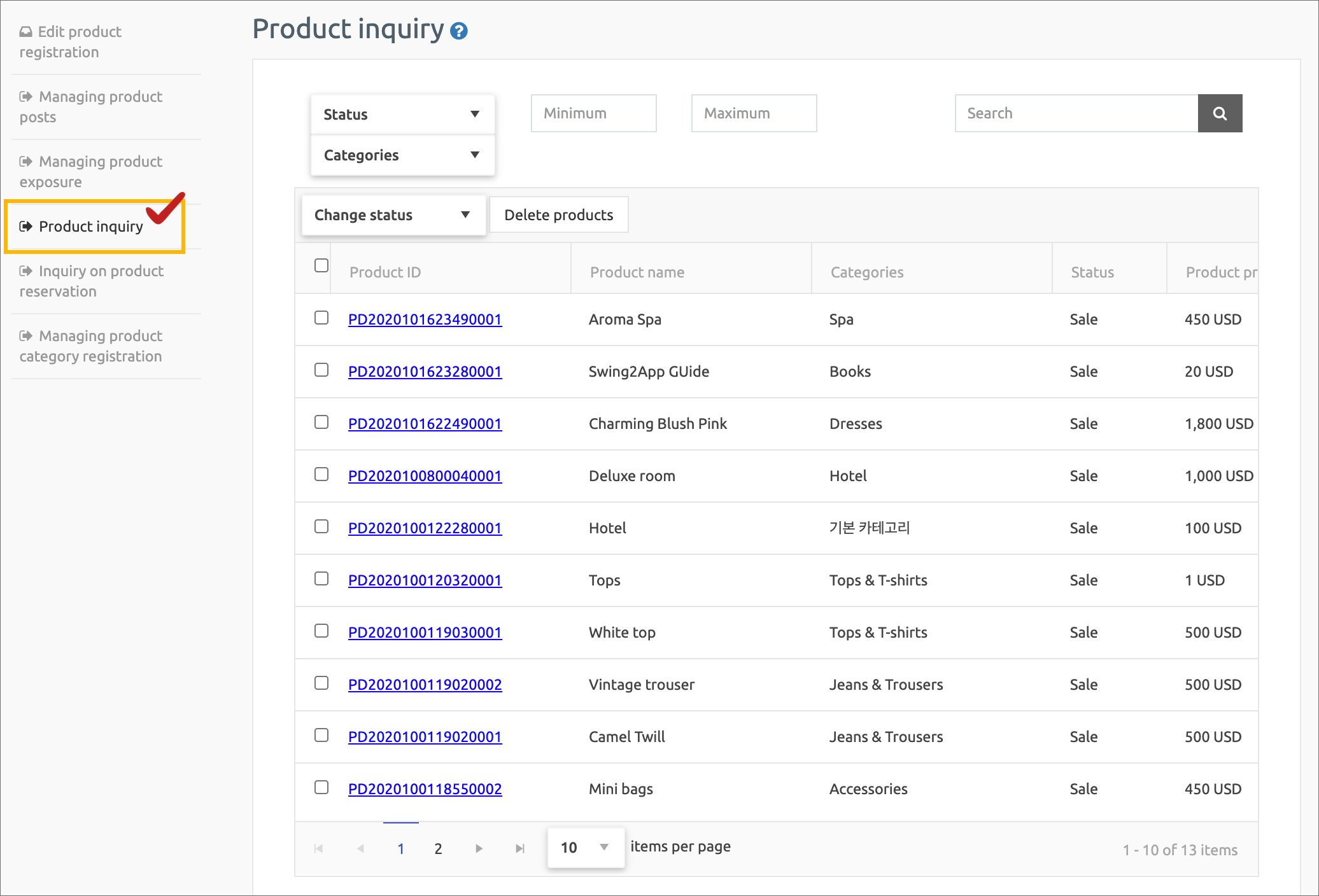Open the Status filter dropdown
The image size is (1319, 896).
pyautogui.click(x=402, y=115)
